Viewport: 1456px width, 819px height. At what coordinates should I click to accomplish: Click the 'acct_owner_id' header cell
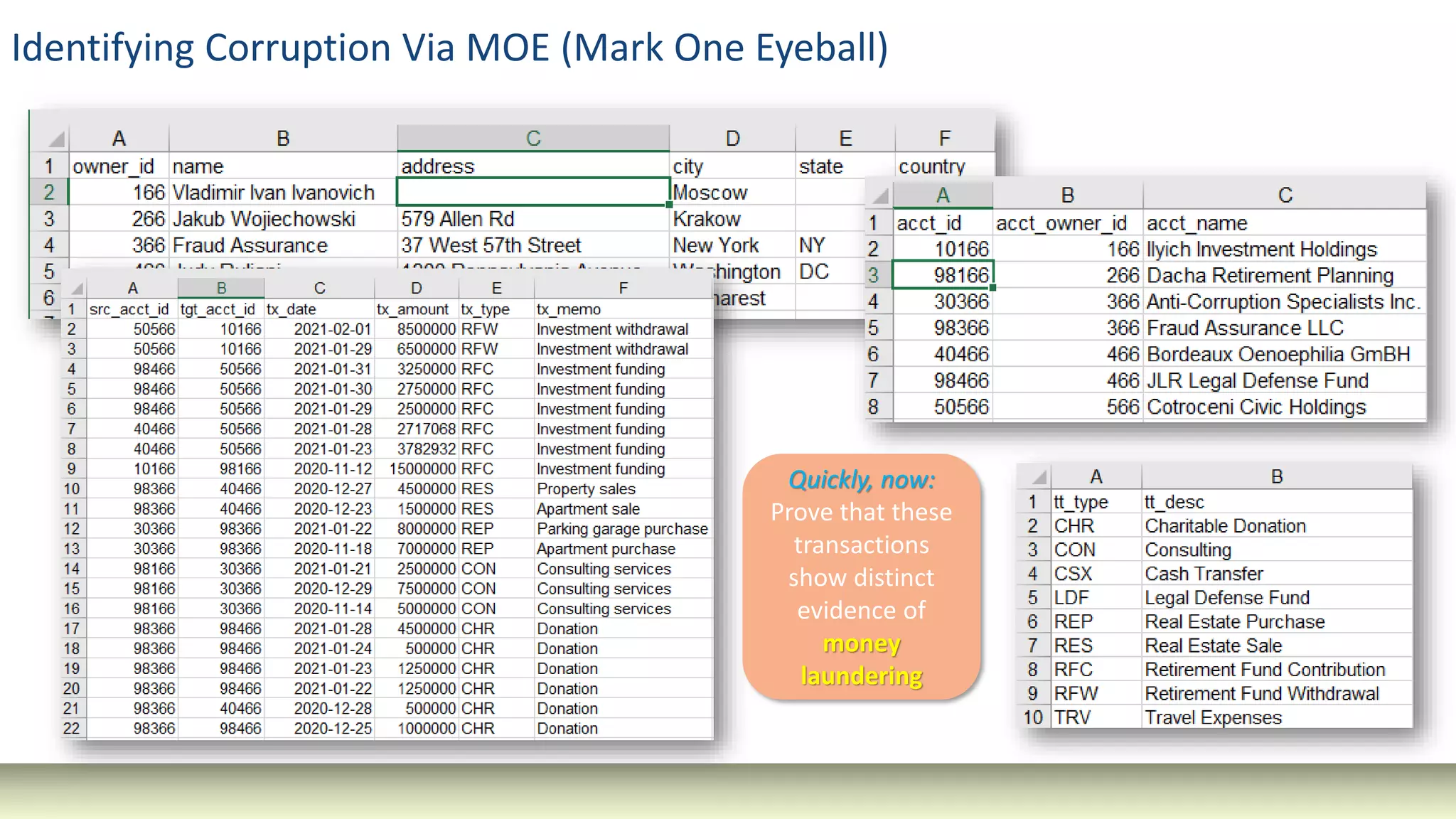[x=1068, y=223]
